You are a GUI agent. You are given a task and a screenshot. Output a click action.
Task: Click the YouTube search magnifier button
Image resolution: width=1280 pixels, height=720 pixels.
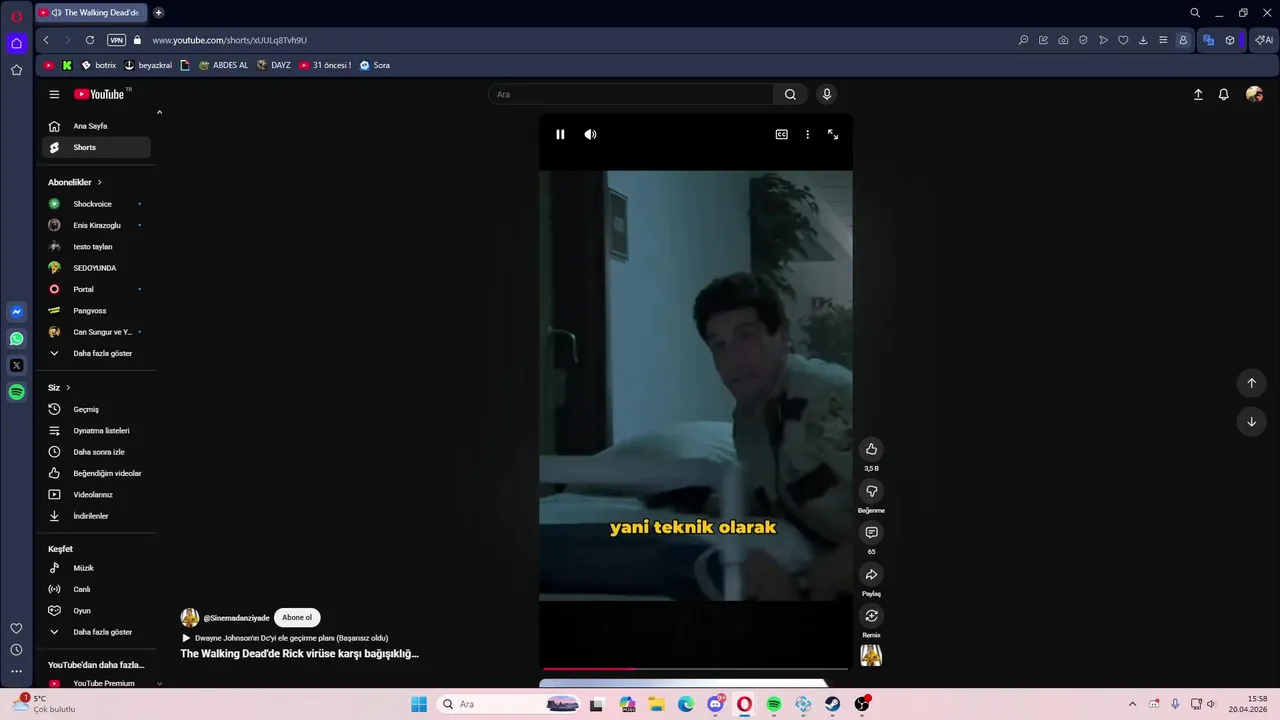click(790, 94)
